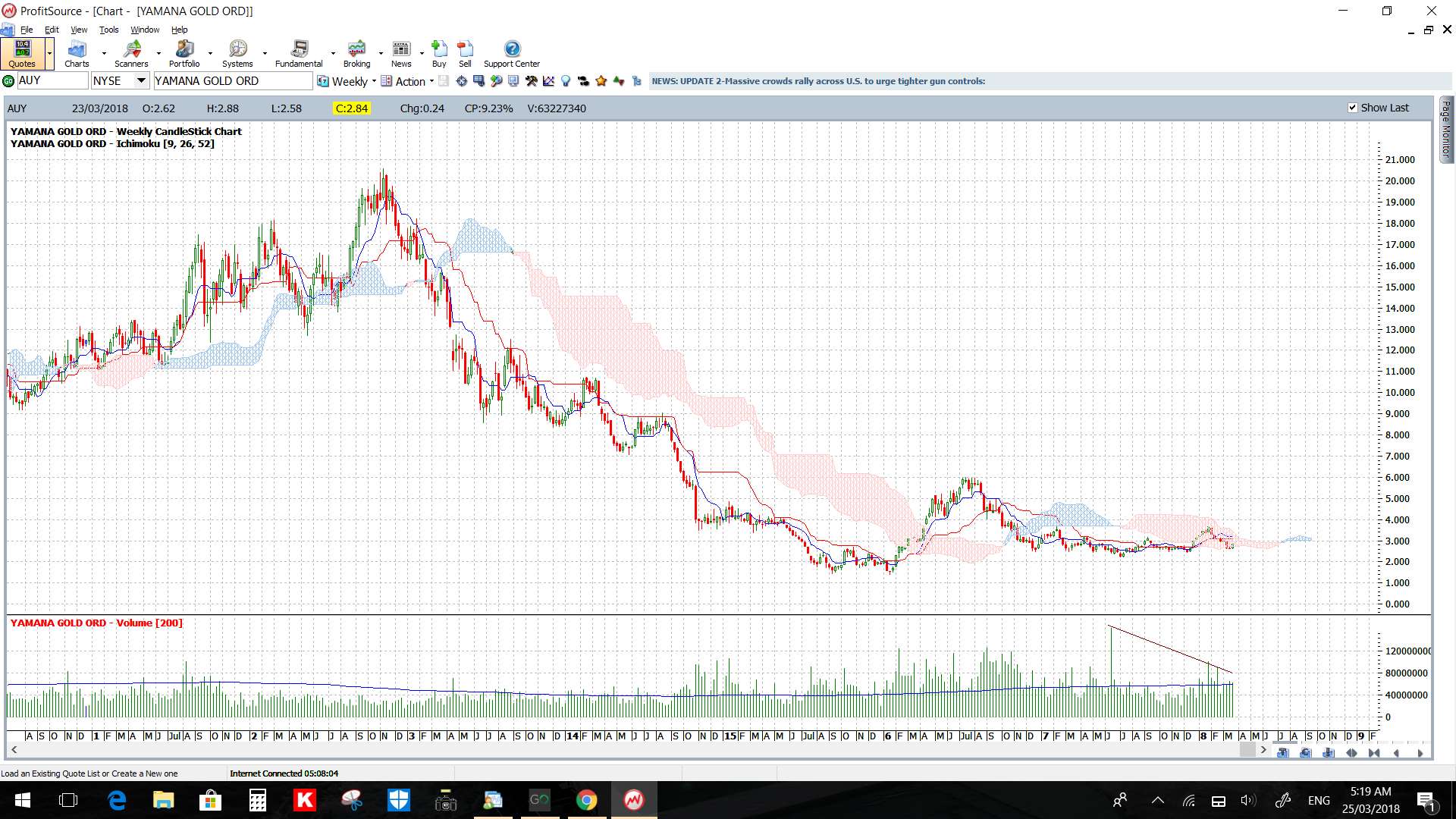
Task: Open the Portfolio manager icon
Action: coord(184,53)
